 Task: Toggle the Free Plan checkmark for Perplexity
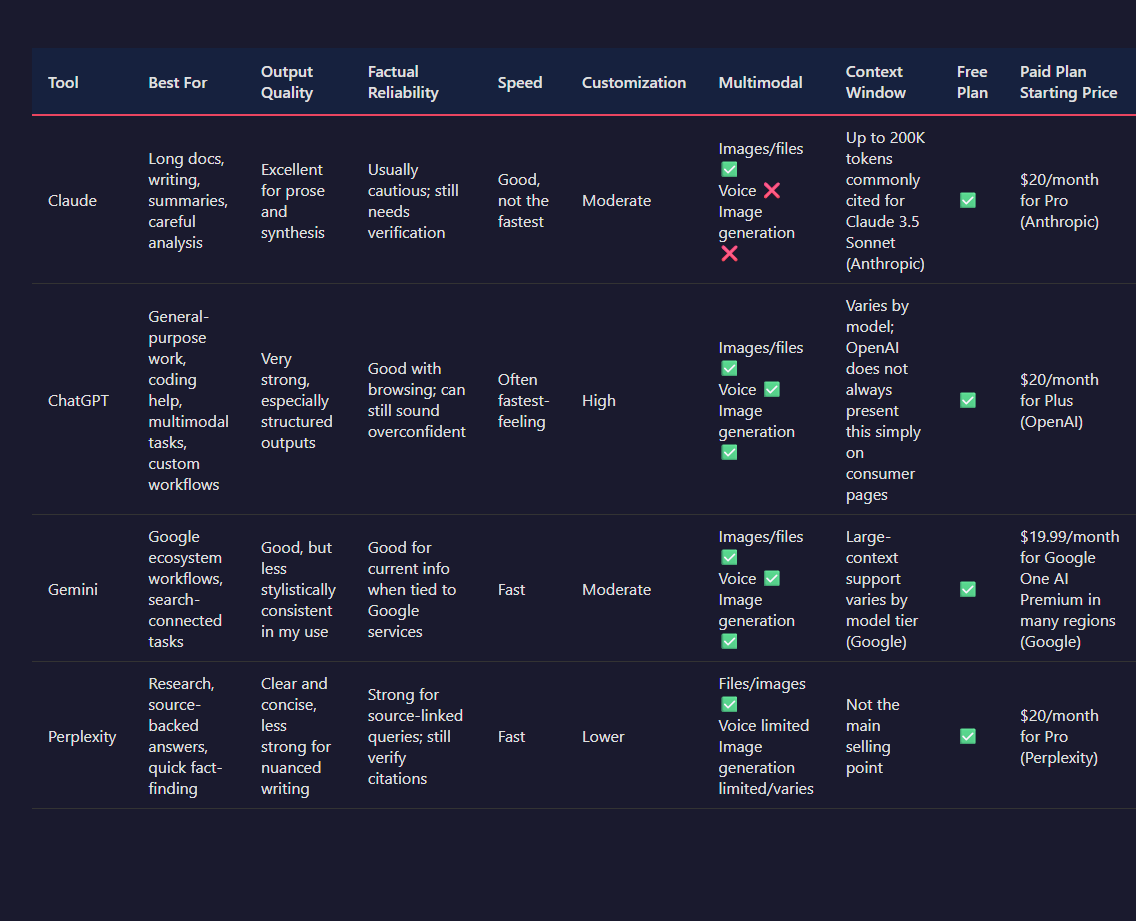(967, 736)
